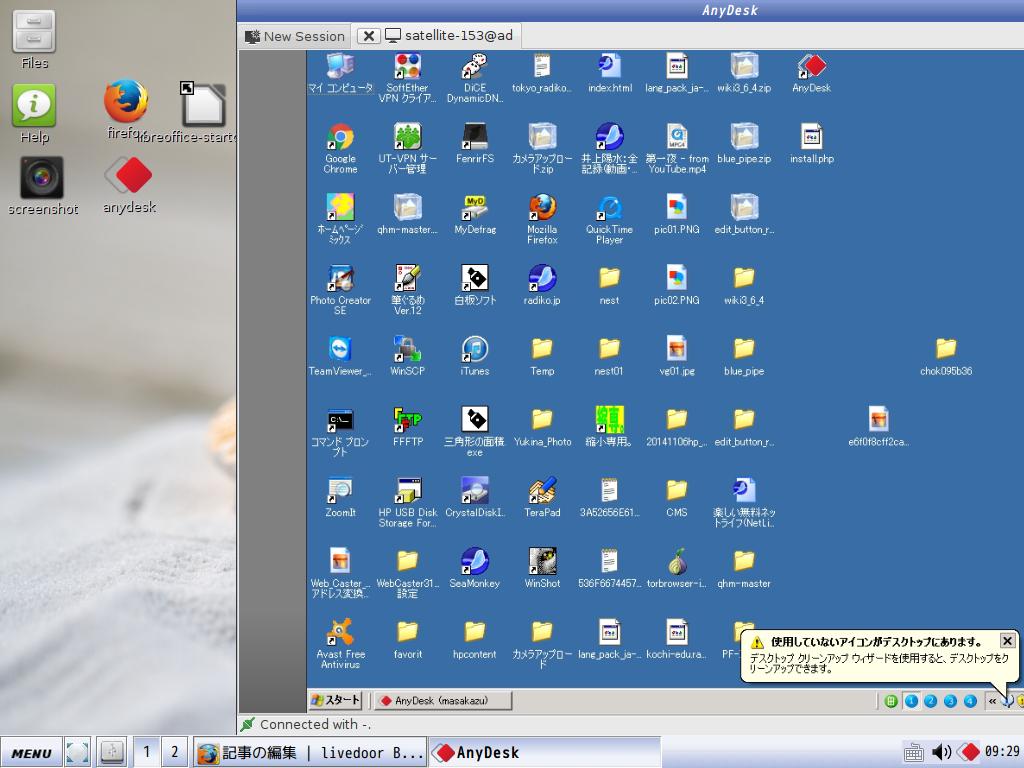Switch to New Session tab
Image resolution: width=1024 pixels, height=768 pixels.
point(295,36)
